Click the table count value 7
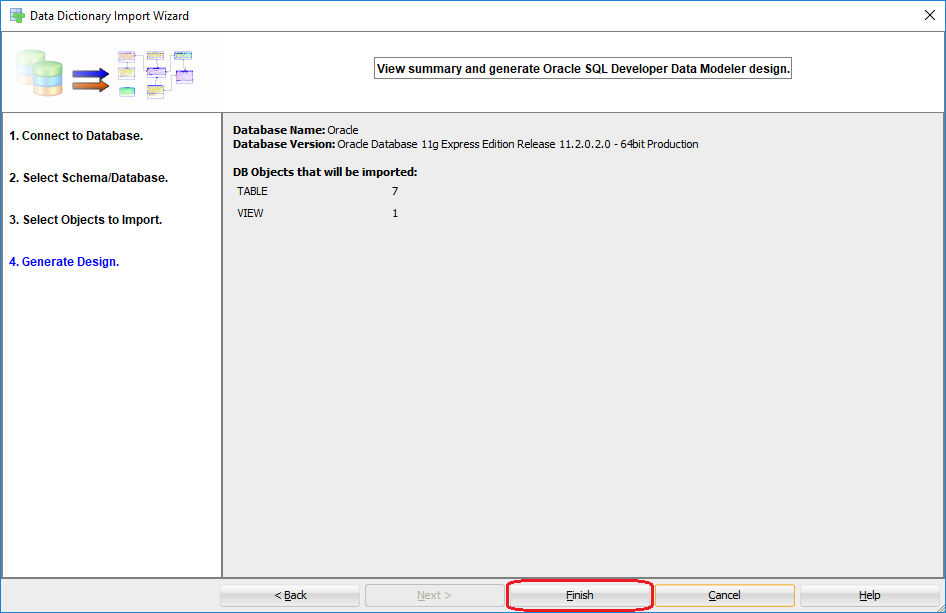This screenshot has height=613, width=946. (x=395, y=191)
